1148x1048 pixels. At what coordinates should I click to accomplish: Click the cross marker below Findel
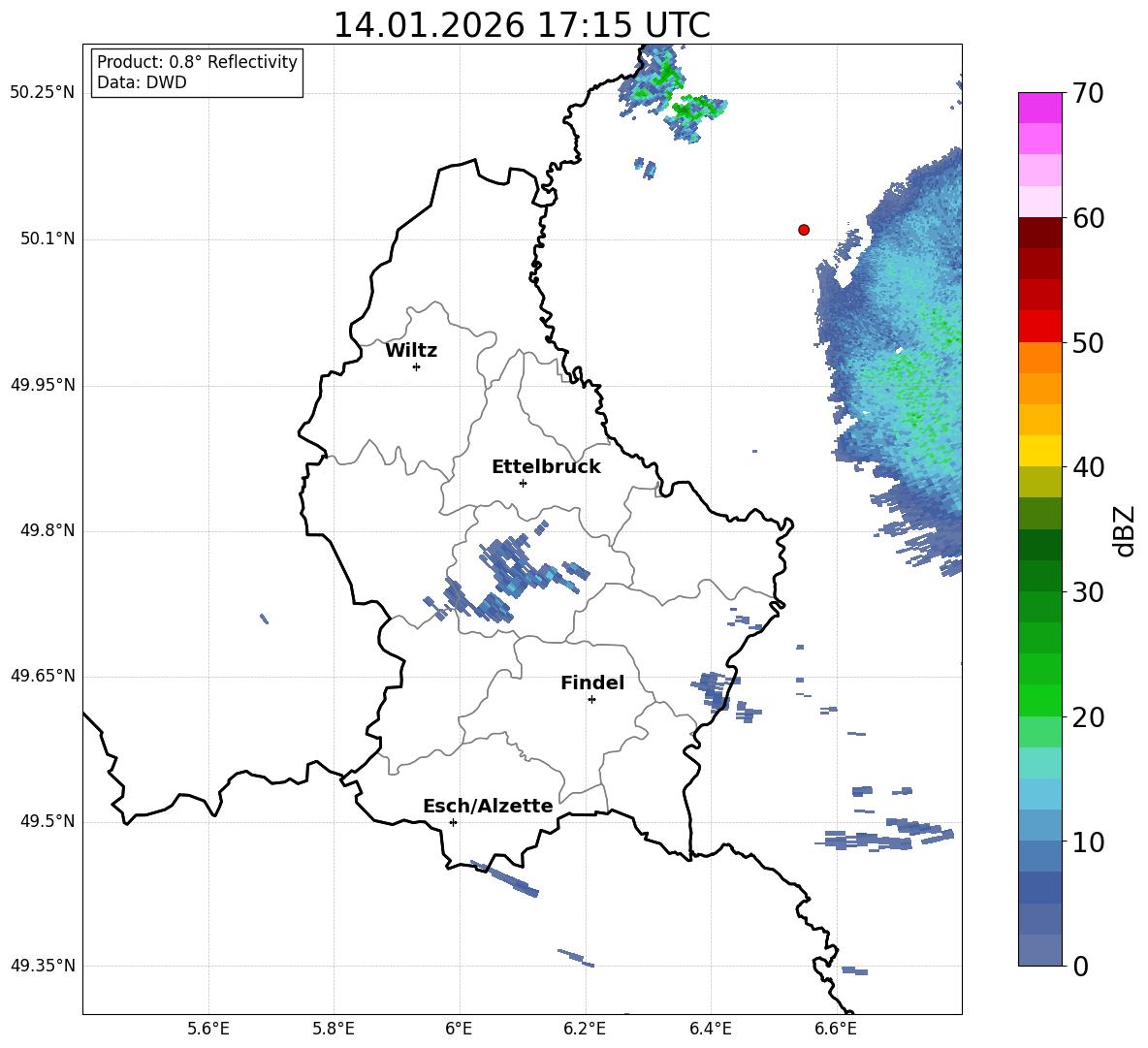[x=591, y=700]
